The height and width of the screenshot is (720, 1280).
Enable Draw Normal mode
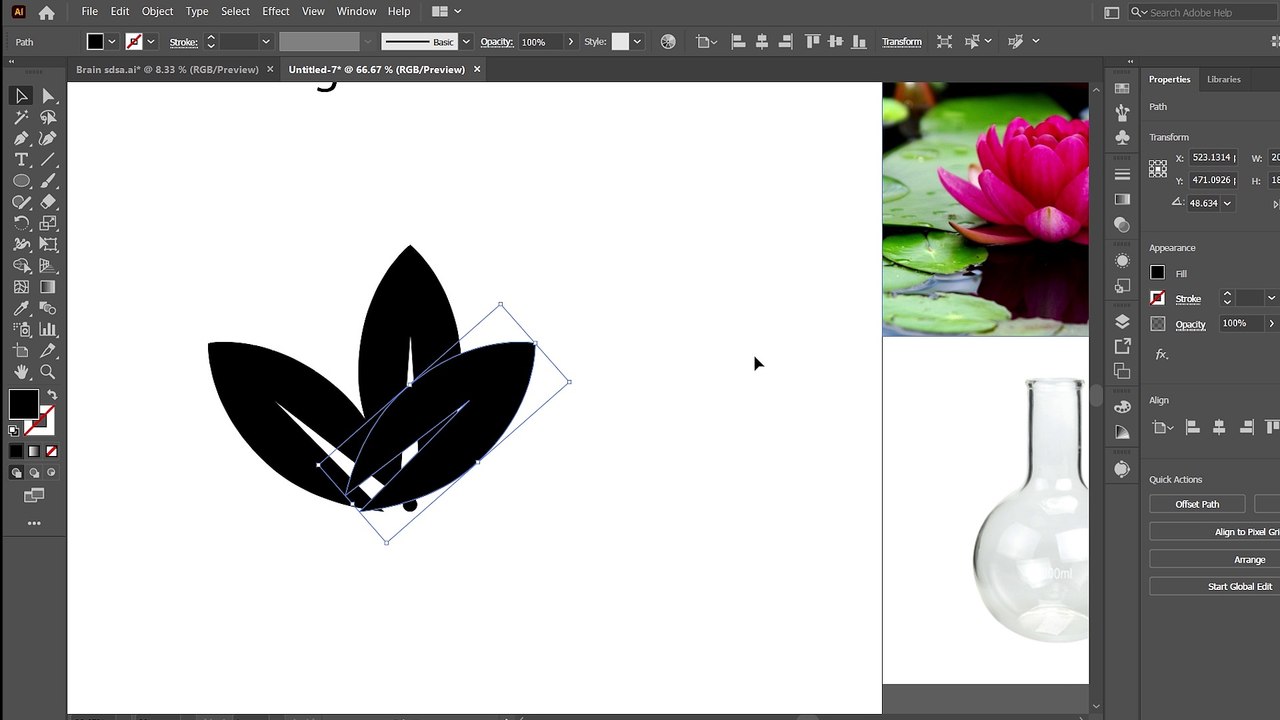(16, 473)
